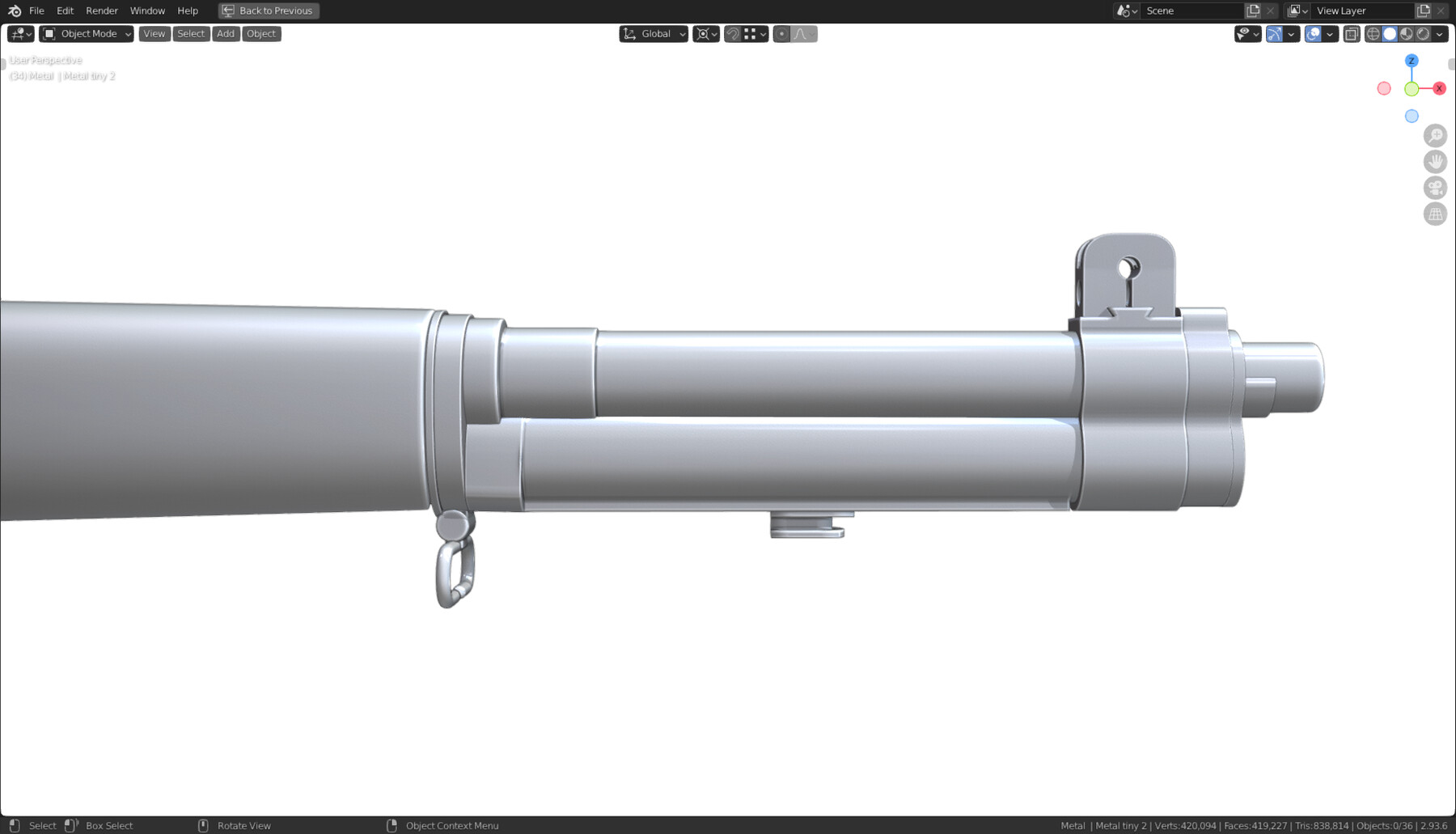The width and height of the screenshot is (1456, 834).
Task: Toggle X-Ray mode in the header
Action: click(x=1350, y=33)
